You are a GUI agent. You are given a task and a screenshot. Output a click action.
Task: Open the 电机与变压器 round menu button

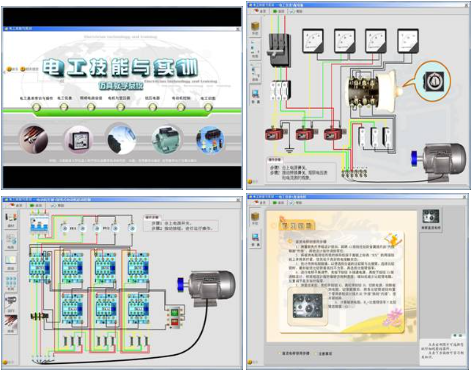point(121,107)
